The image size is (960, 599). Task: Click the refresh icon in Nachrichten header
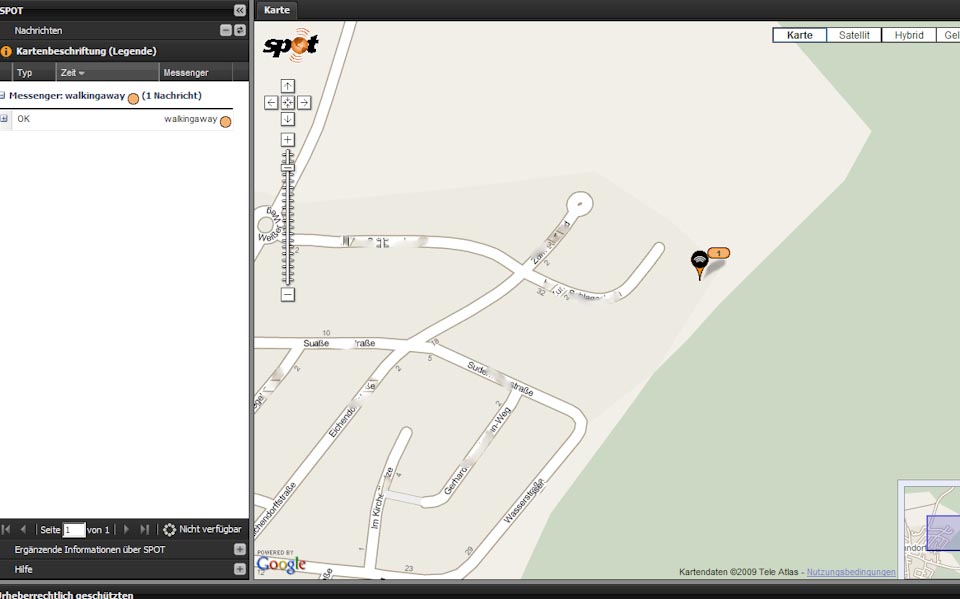tap(240, 31)
